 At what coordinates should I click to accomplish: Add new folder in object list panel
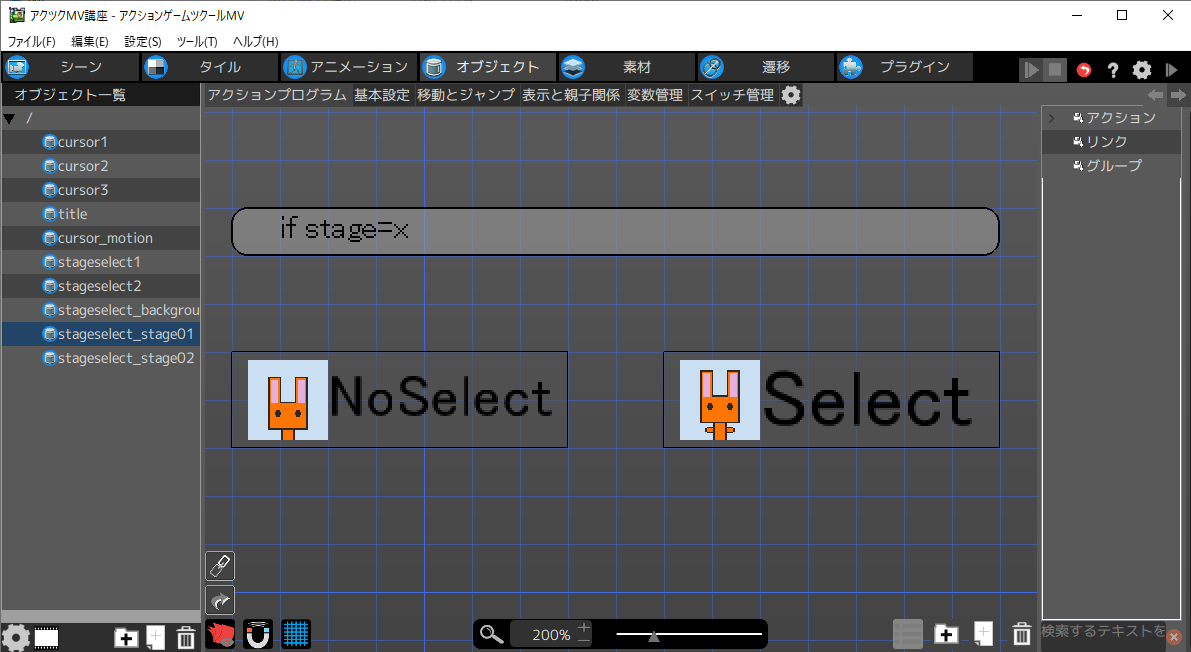(x=126, y=637)
